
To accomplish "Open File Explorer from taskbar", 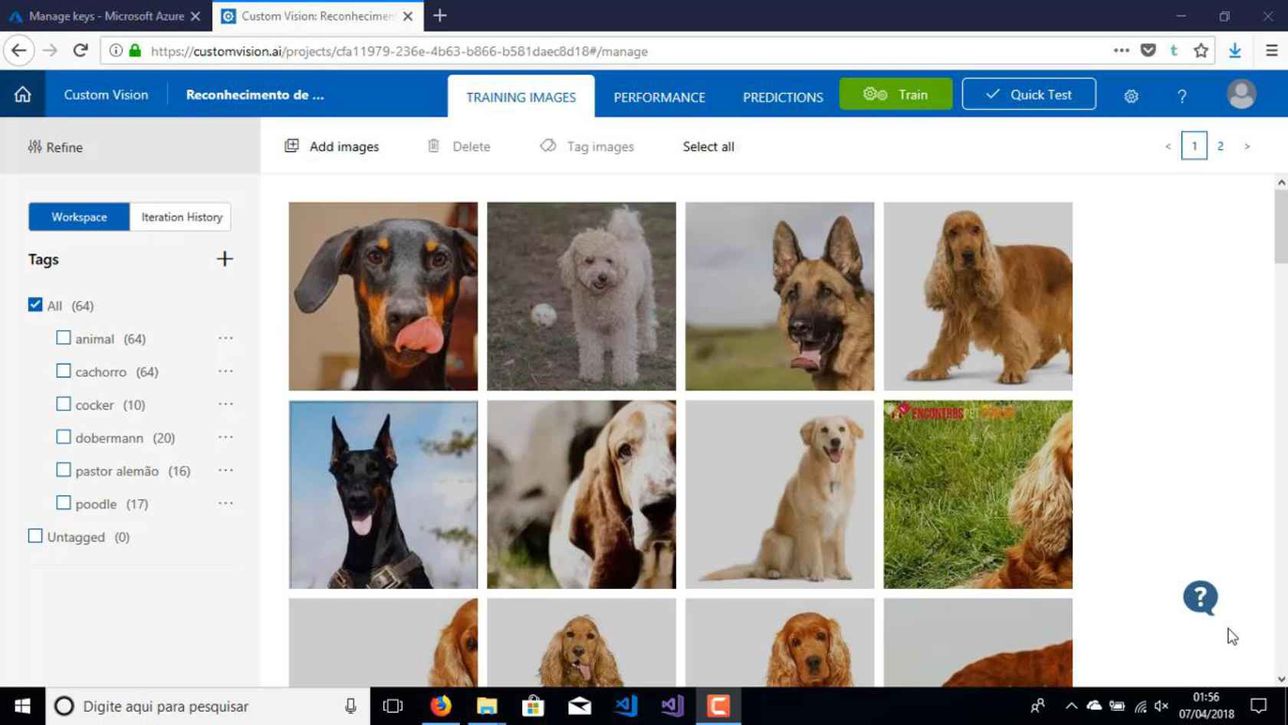I will pos(487,706).
